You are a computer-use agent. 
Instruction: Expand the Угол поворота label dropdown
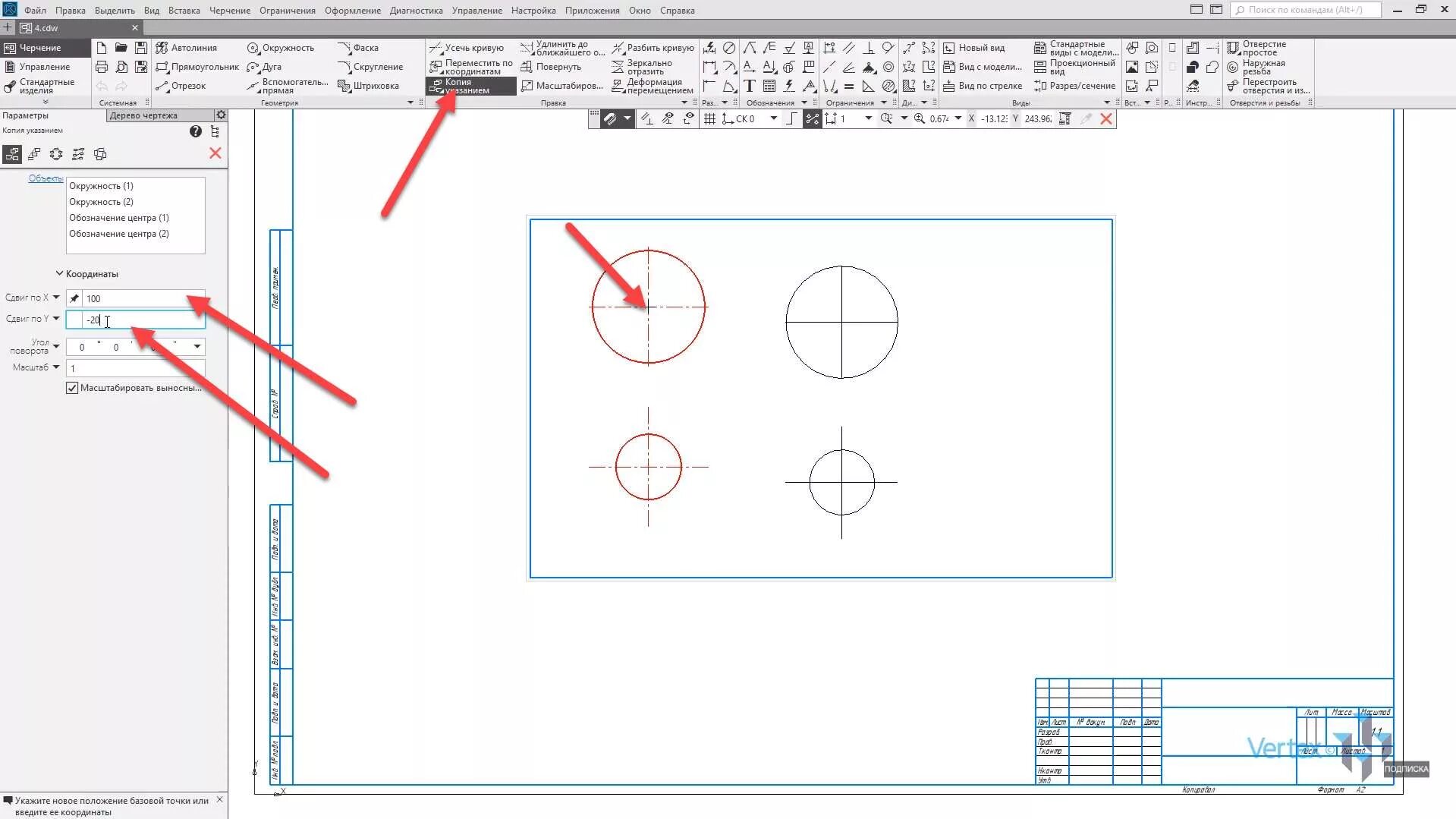[56, 346]
